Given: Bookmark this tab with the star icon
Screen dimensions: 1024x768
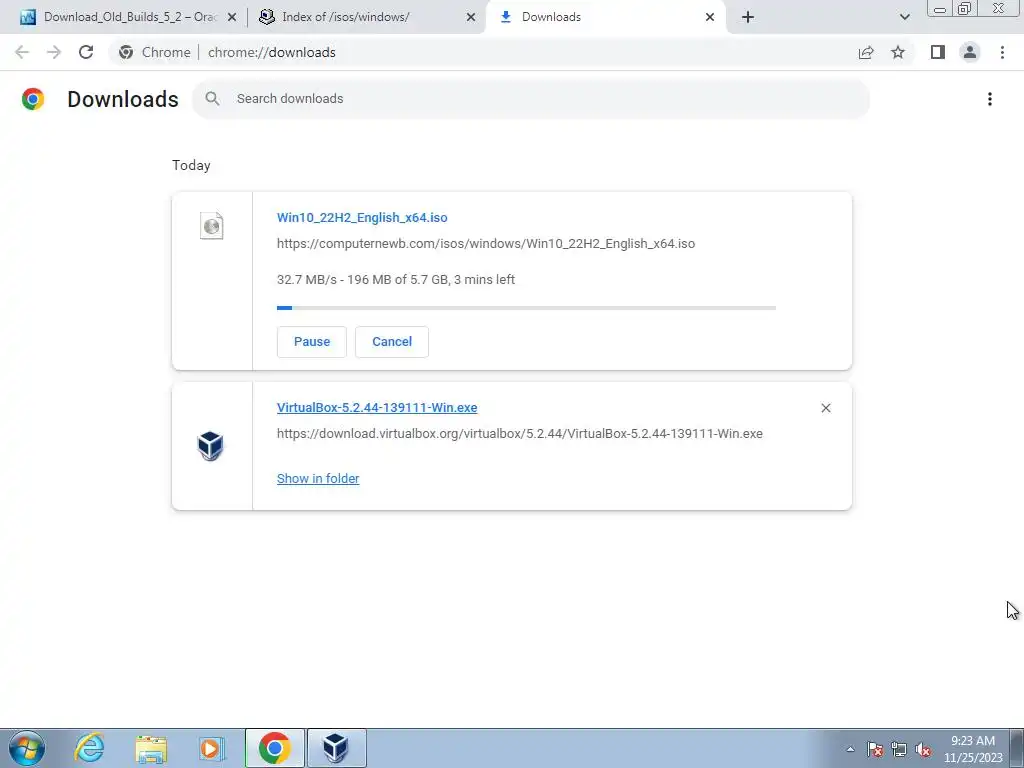Looking at the screenshot, I should 898,52.
